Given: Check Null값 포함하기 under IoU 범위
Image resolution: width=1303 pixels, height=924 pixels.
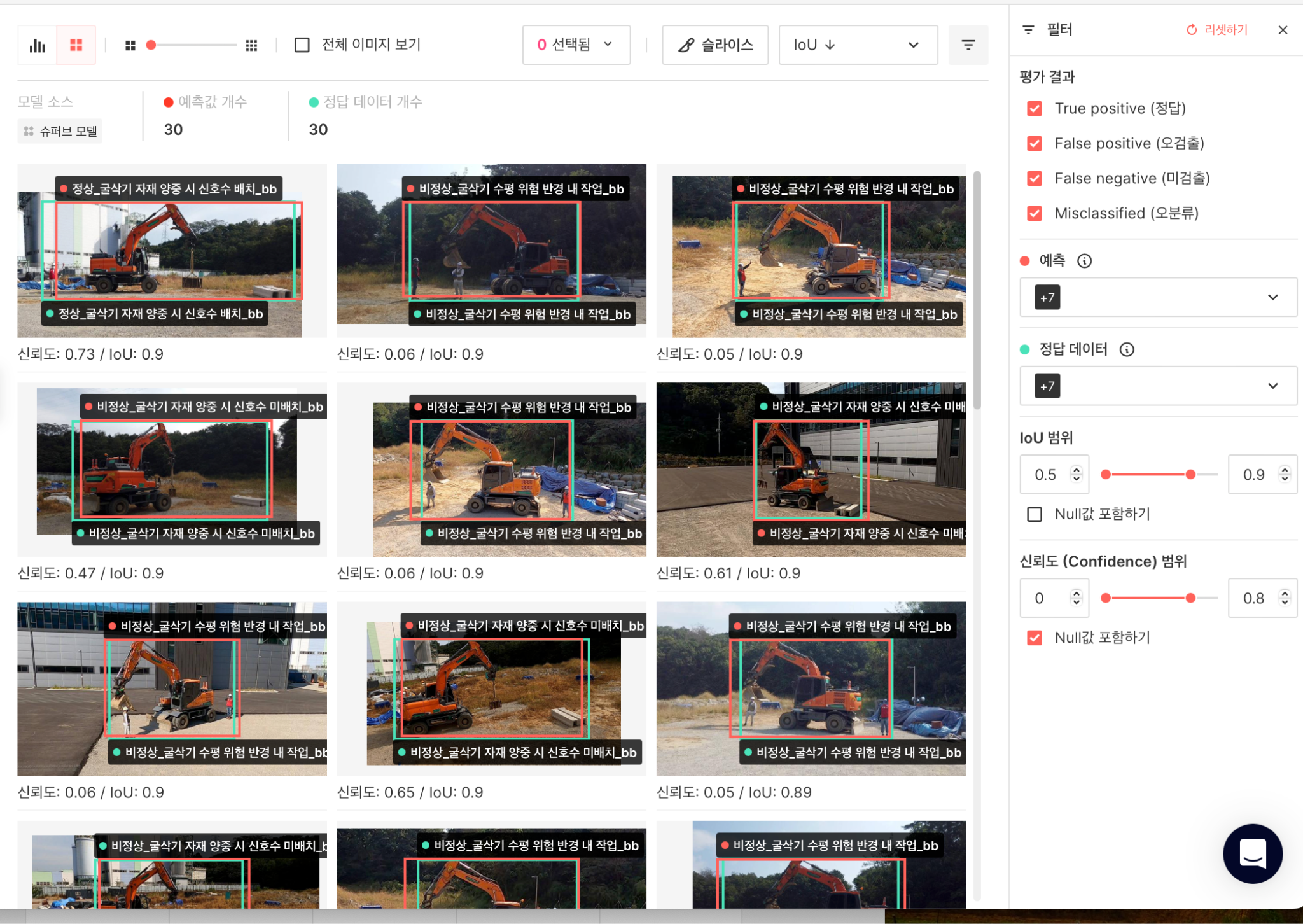Looking at the screenshot, I should [1035, 514].
